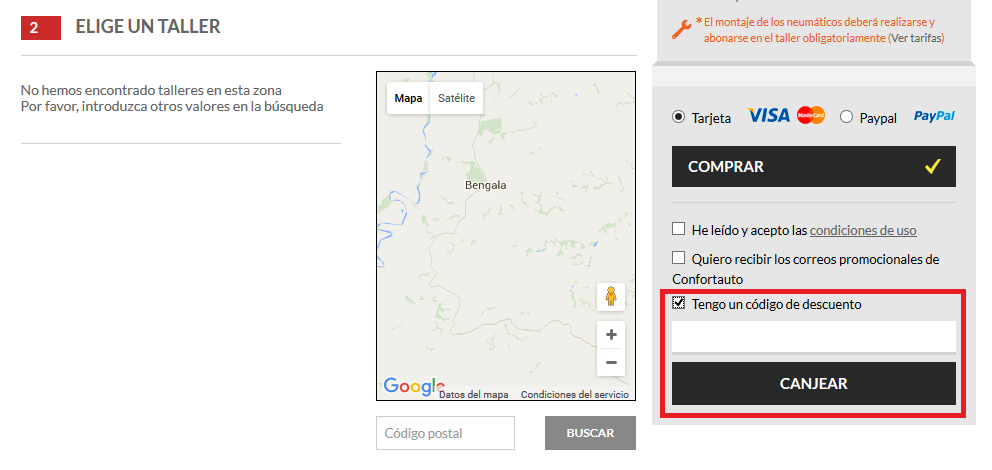The width and height of the screenshot is (992, 470).
Task: Accept the condiciones de uso checkbox
Action: [679, 229]
